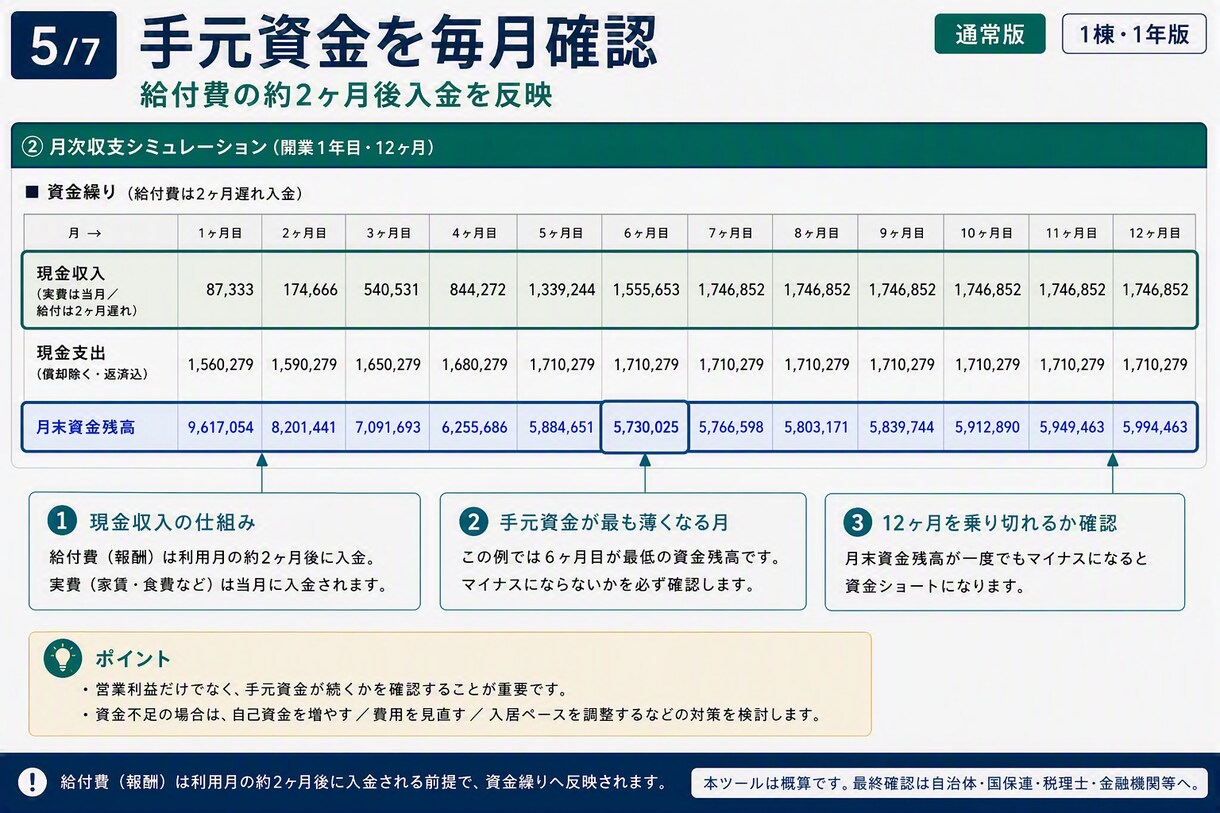Click the expense value 1,650,279

388,365
